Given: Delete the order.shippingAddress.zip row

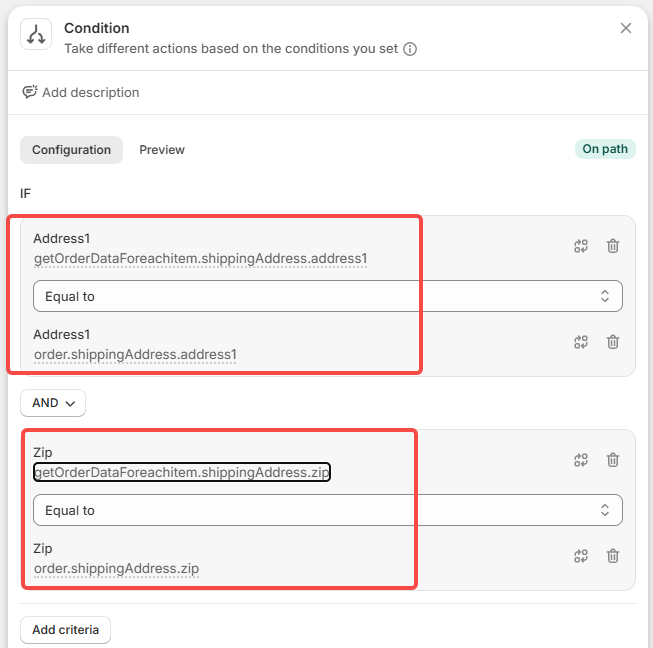Looking at the screenshot, I should [613, 556].
